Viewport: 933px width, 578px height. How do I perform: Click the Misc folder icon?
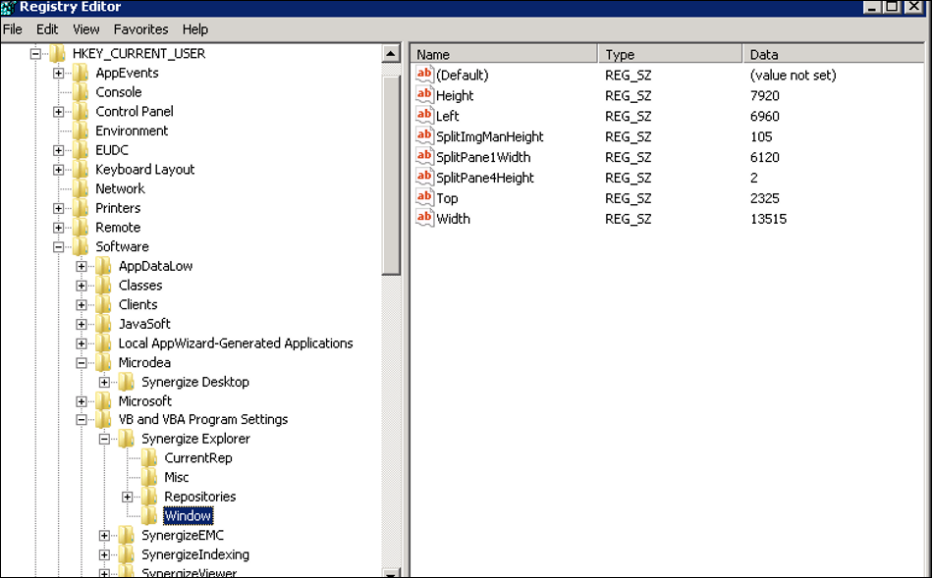point(149,477)
